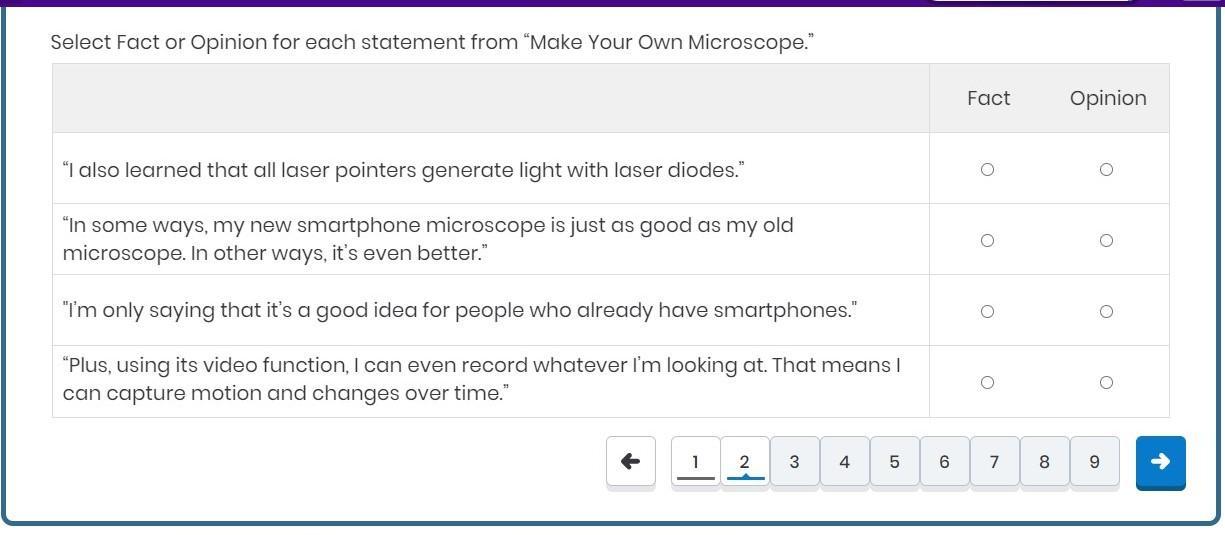Navigate to question 5
Viewport: 1225px width, 535px height.
[895, 462]
